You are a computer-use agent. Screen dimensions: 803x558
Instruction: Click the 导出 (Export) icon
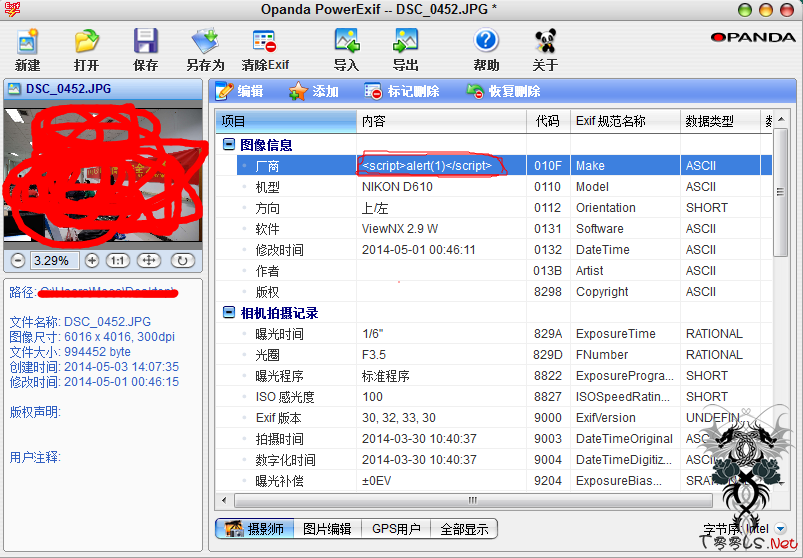click(405, 49)
